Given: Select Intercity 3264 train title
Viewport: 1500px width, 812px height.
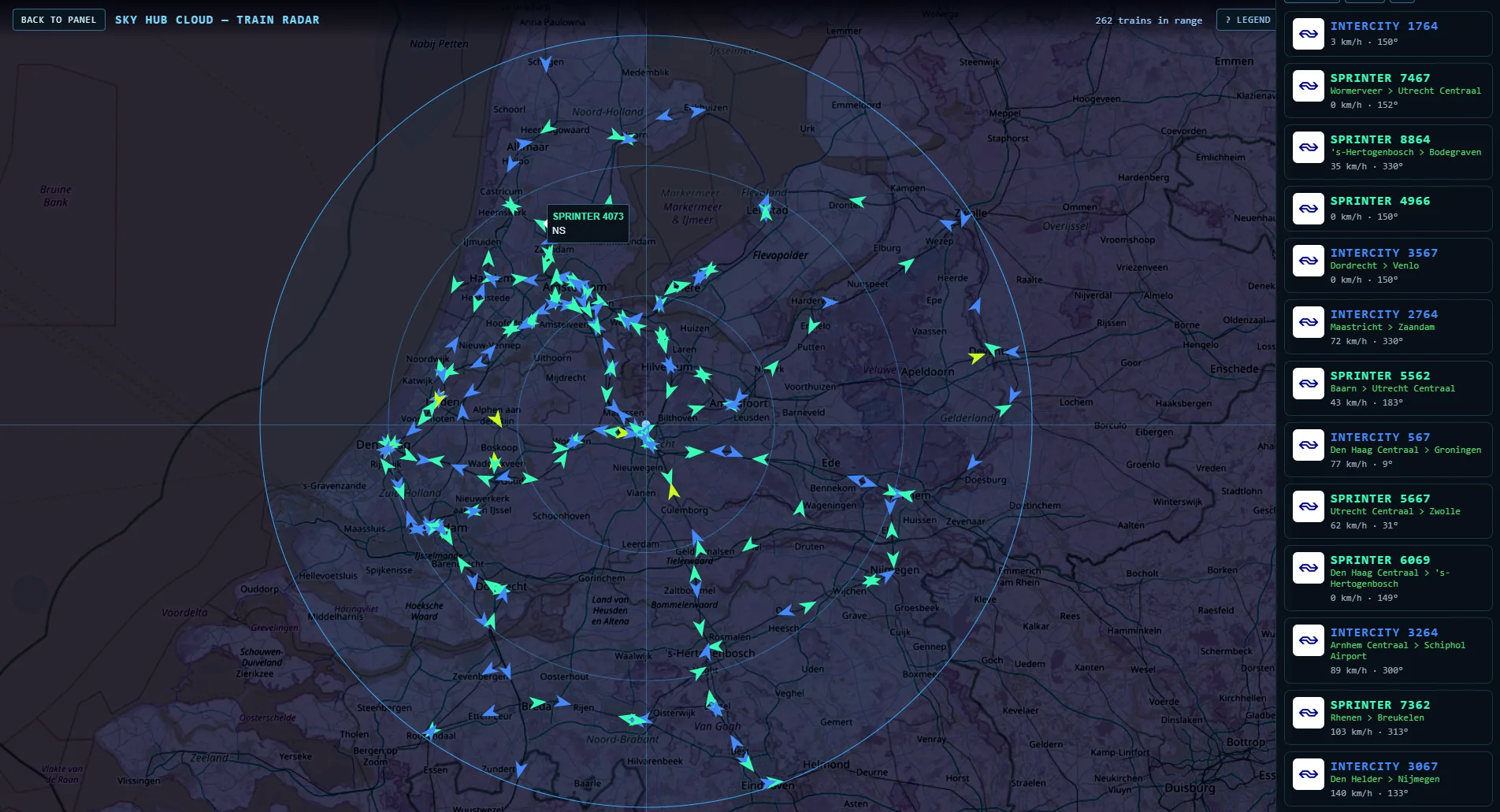Looking at the screenshot, I should point(1384,632).
